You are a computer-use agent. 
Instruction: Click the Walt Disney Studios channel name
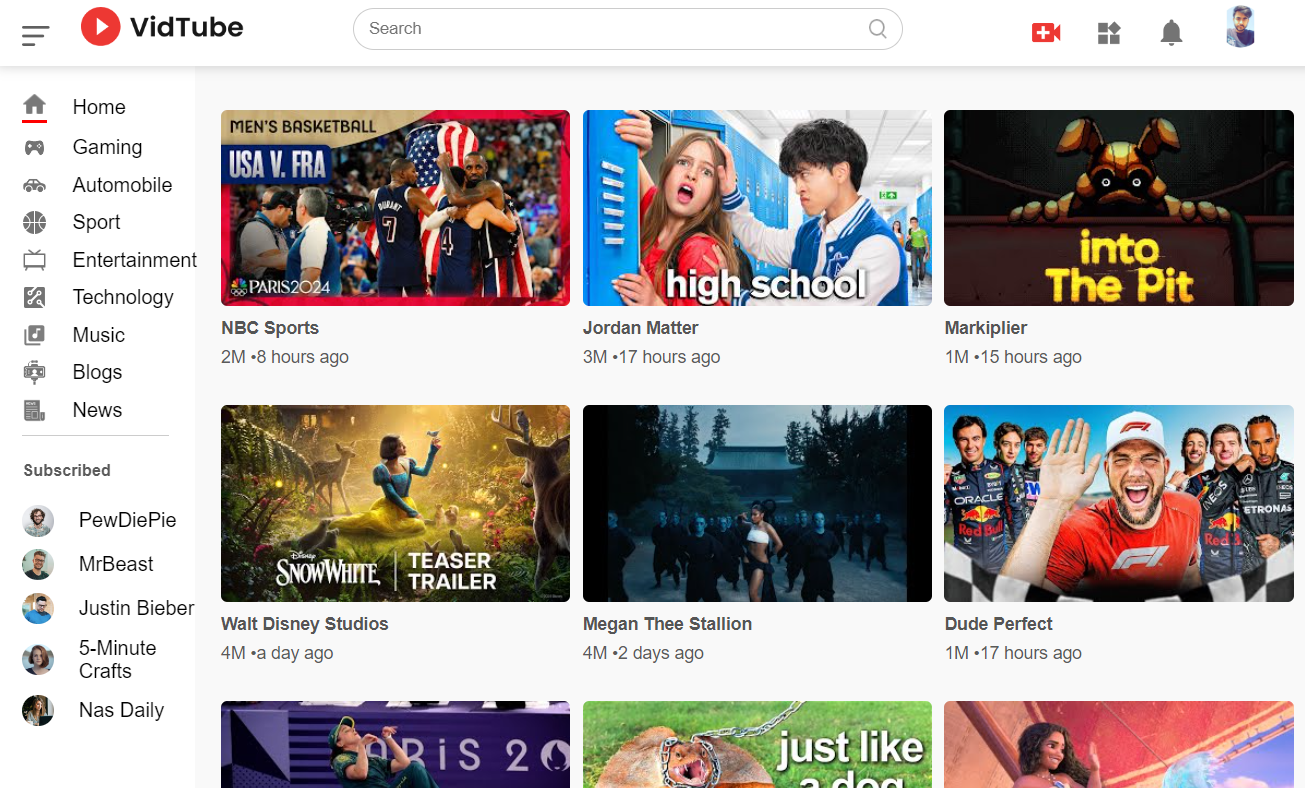tap(304, 624)
